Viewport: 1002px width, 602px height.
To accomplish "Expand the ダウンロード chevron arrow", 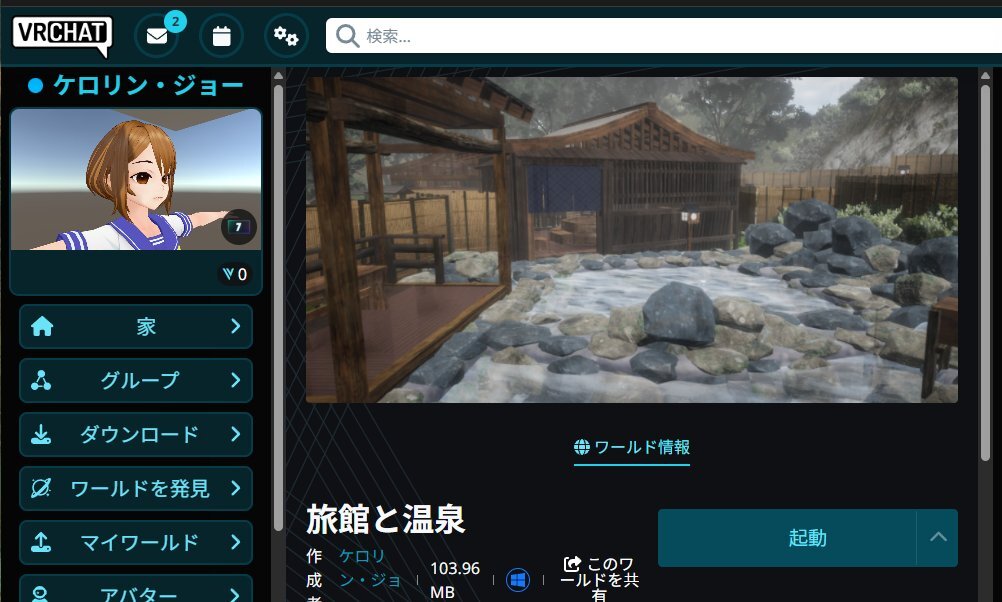I will [236, 434].
